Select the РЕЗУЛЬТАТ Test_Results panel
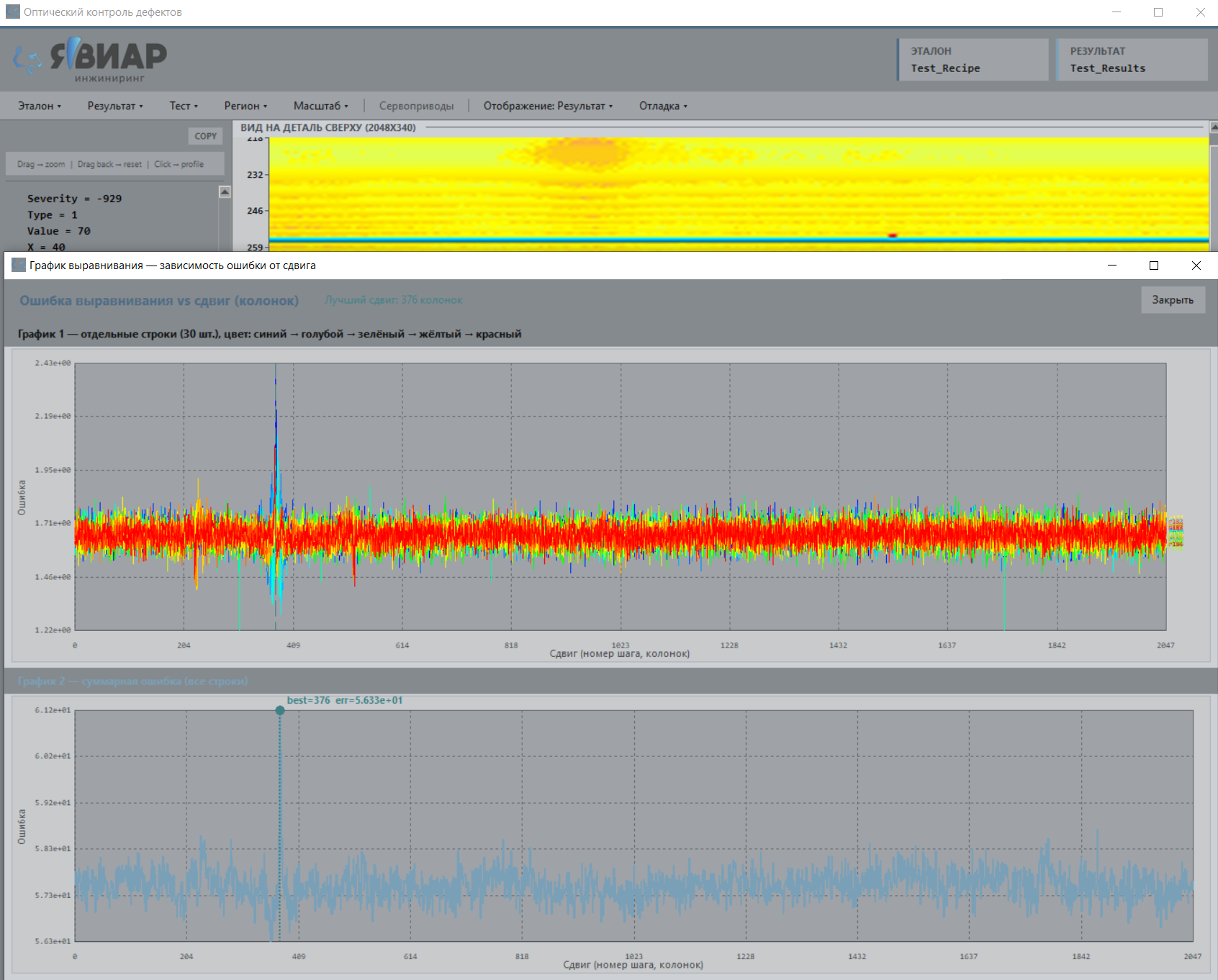Viewport: 1218px width, 980px height. pos(1132,60)
